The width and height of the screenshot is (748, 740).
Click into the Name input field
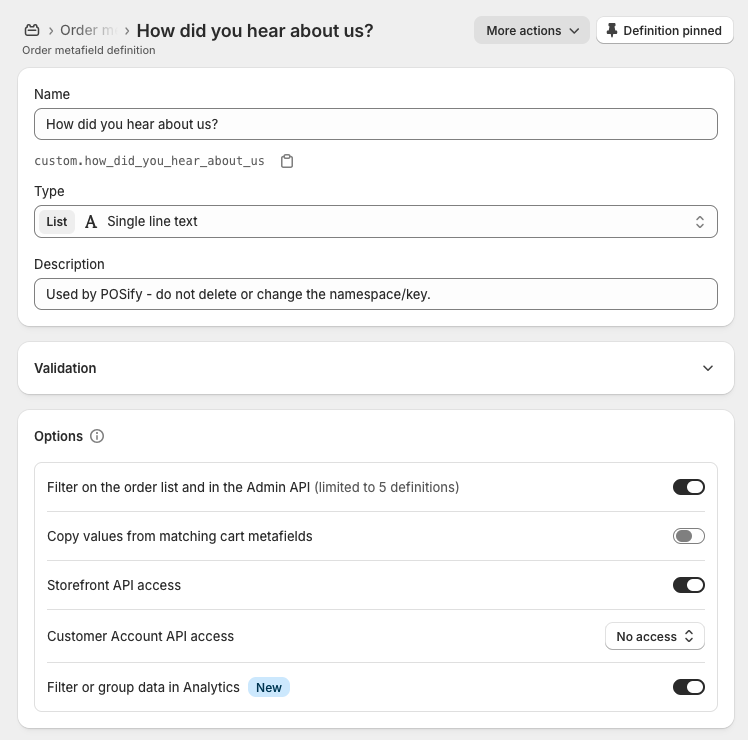click(376, 124)
